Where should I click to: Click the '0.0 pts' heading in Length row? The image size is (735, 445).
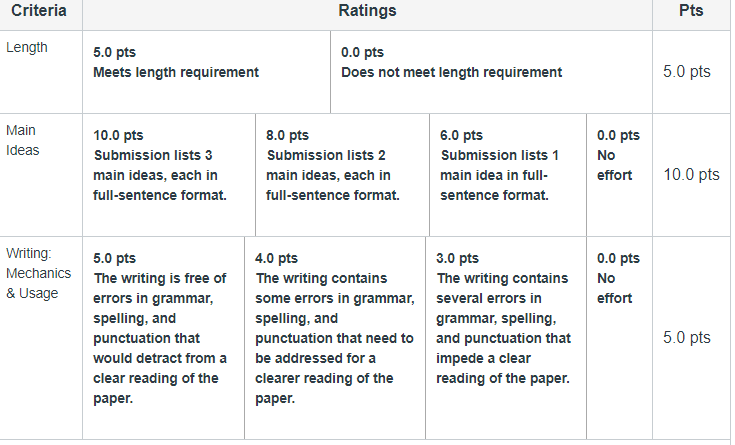point(362,52)
